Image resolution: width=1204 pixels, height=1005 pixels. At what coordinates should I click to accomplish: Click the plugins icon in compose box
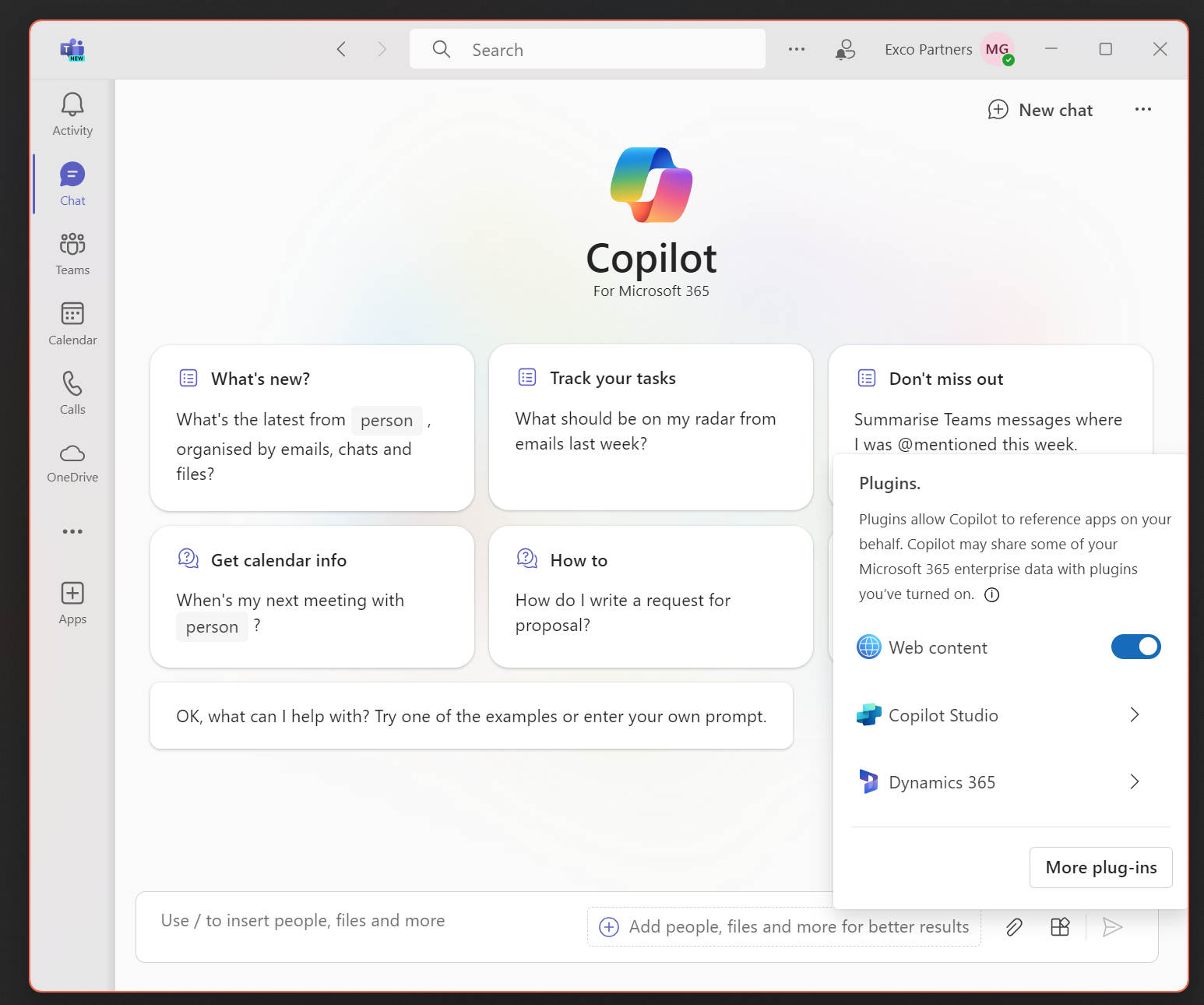click(x=1060, y=926)
